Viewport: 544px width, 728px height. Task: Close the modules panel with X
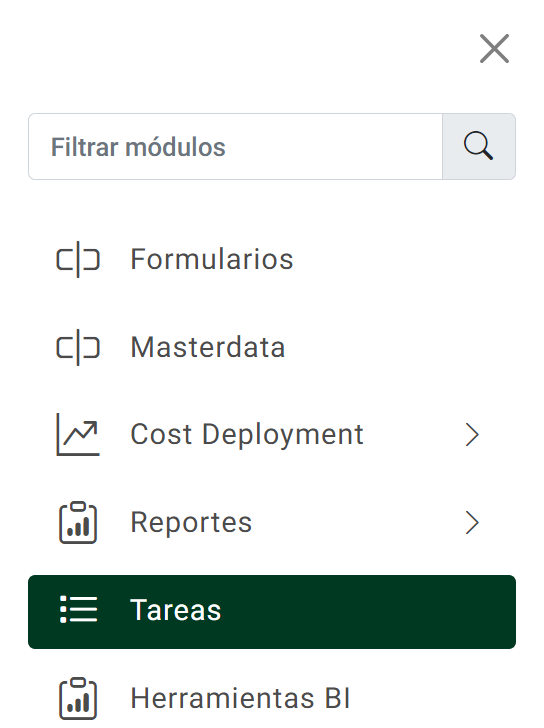(x=494, y=48)
